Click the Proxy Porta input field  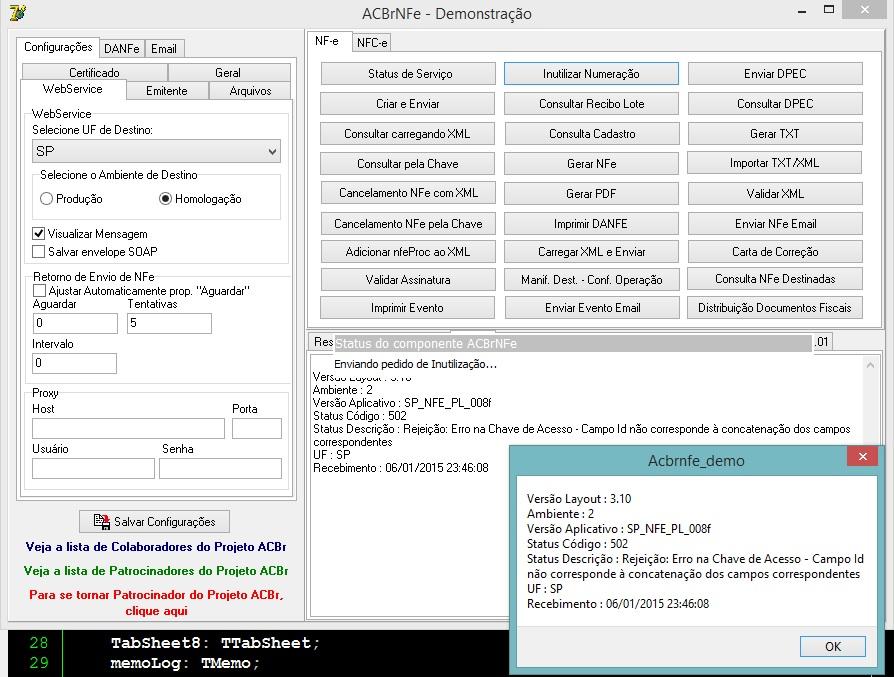257,428
